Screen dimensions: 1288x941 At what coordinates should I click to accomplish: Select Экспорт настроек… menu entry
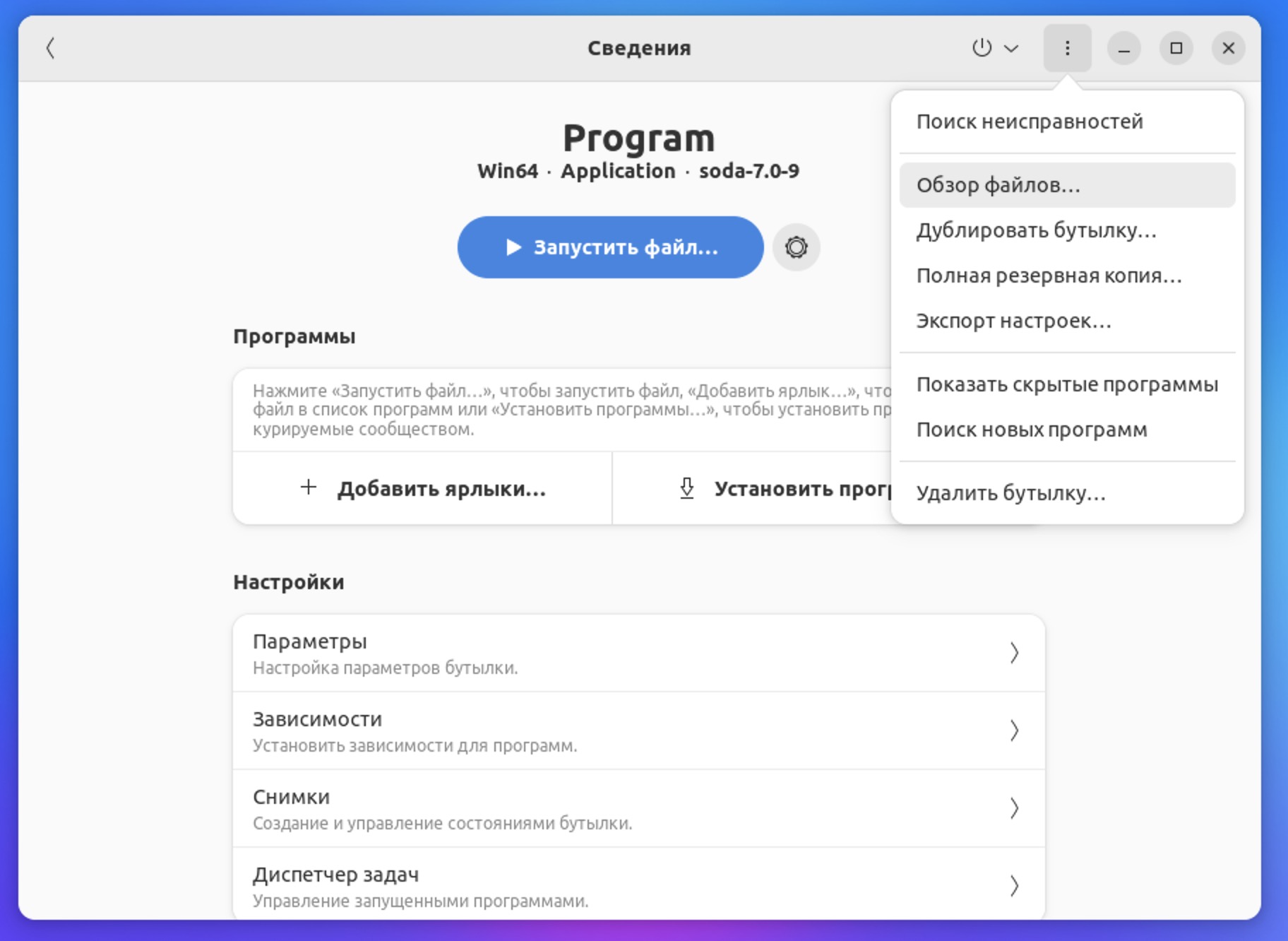pos(1067,321)
